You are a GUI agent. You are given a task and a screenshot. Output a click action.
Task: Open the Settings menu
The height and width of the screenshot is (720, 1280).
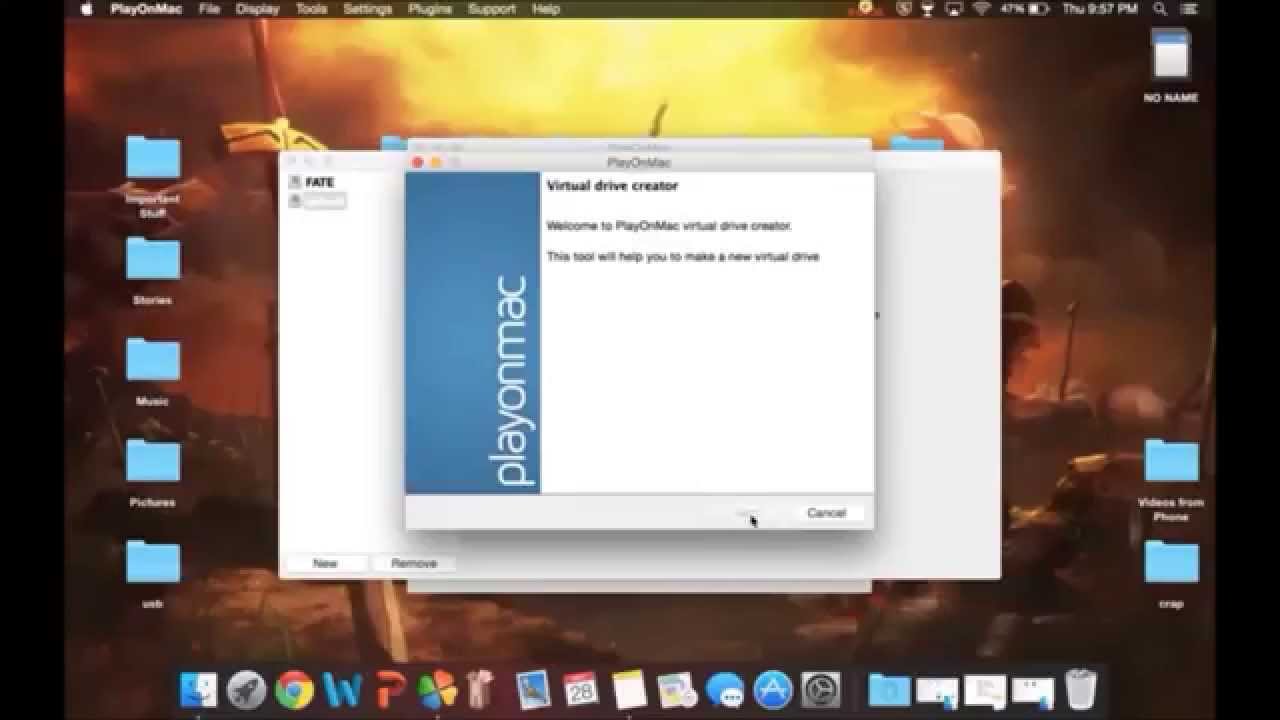coord(367,9)
